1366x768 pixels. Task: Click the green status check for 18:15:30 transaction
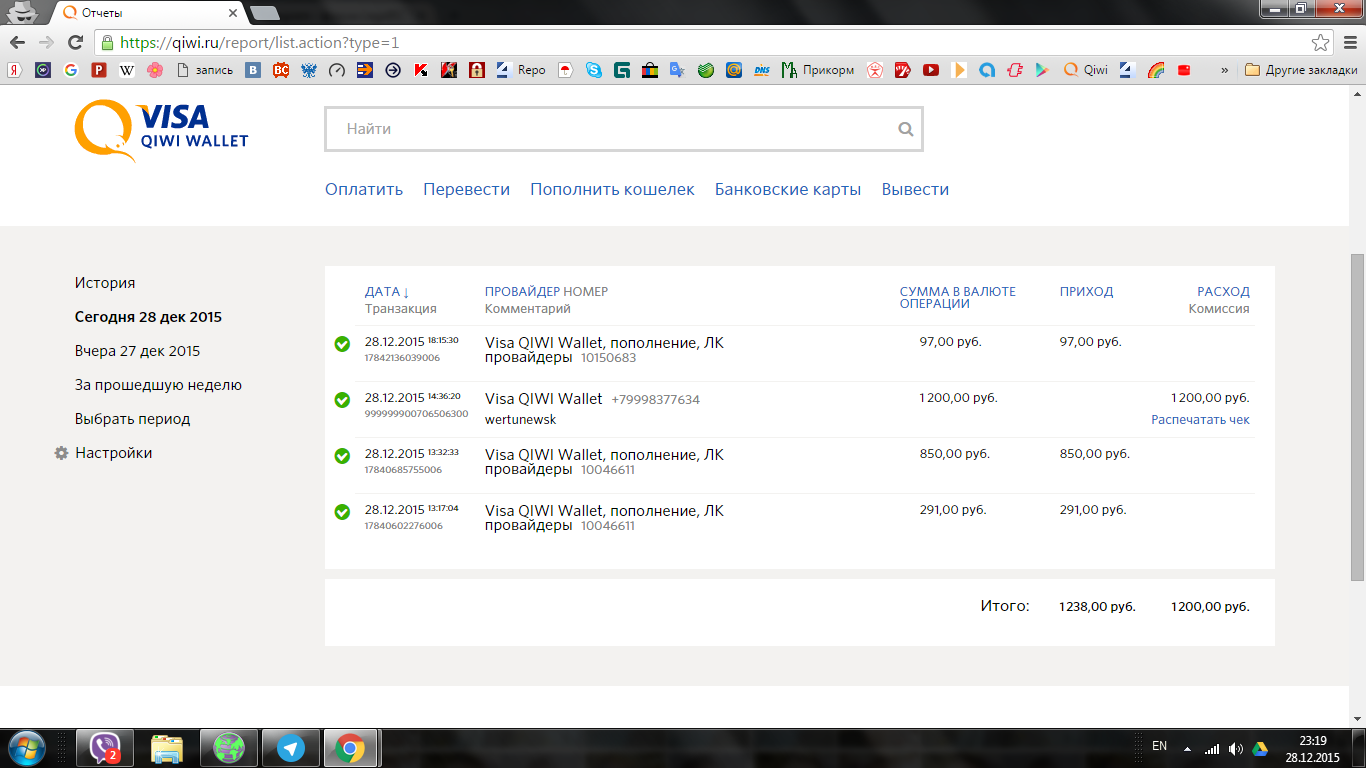[x=342, y=344]
